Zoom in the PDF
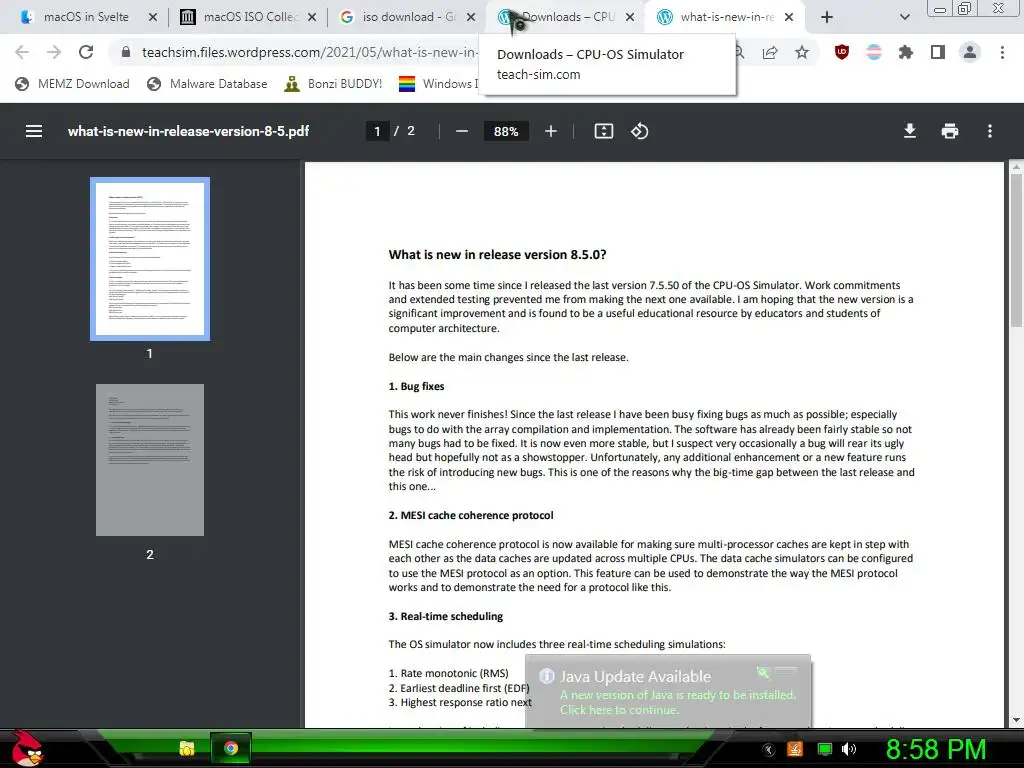Viewport: 1024px width, 768px height. click(x=551, y=131)
